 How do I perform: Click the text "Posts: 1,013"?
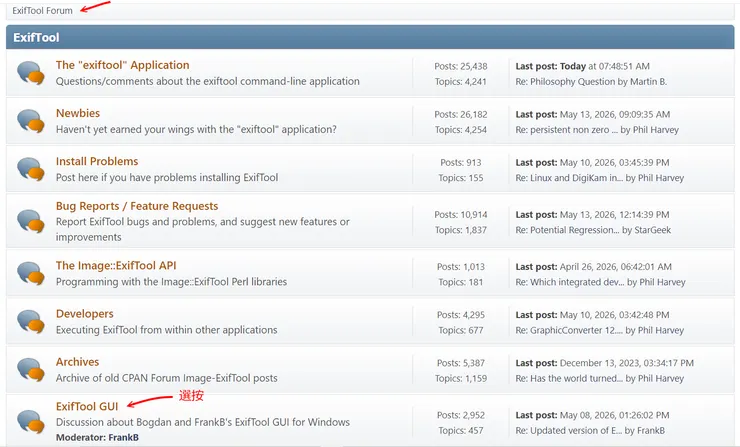461,267
